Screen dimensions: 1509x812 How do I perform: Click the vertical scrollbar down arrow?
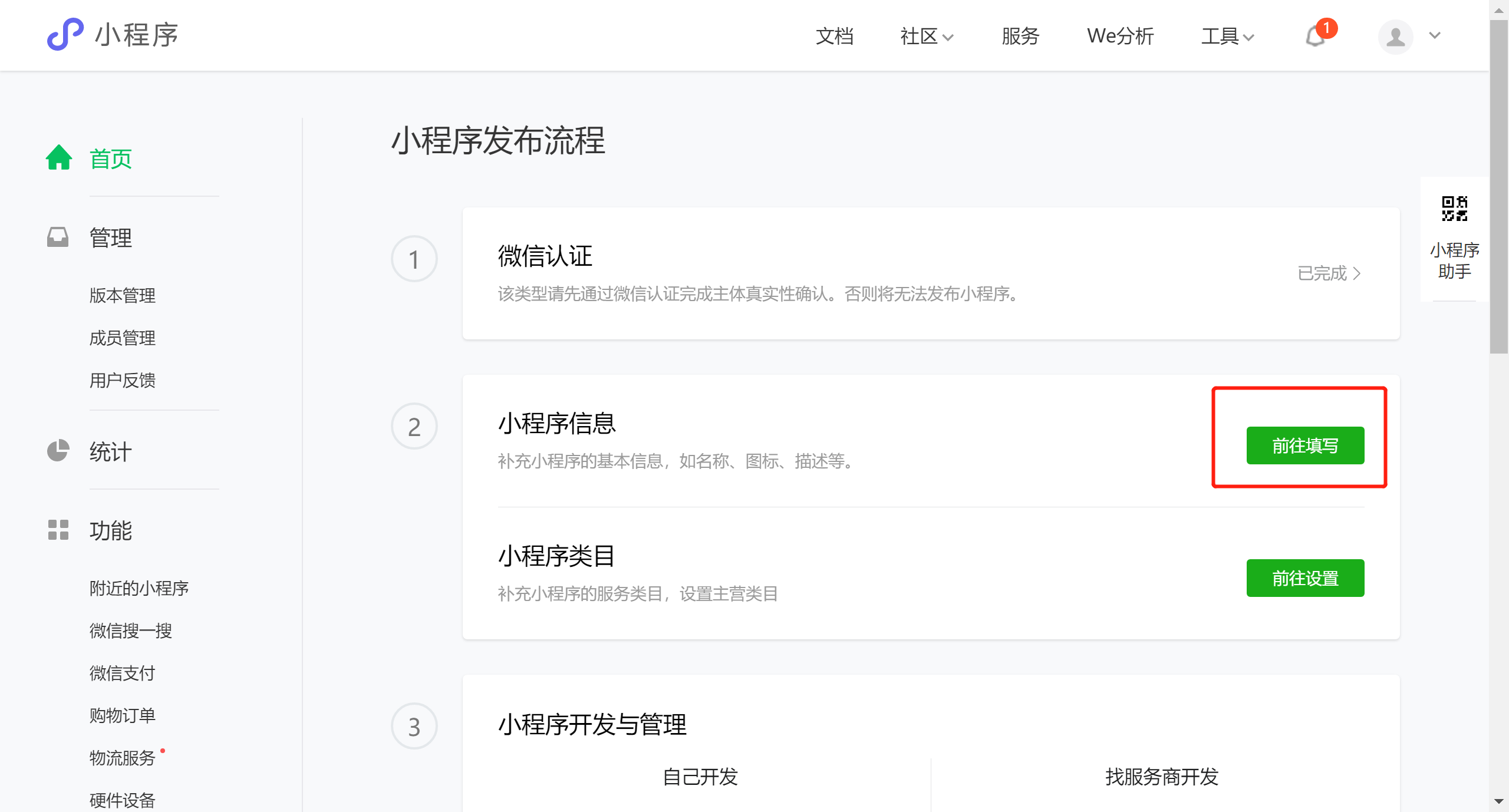coord(1498,801)
